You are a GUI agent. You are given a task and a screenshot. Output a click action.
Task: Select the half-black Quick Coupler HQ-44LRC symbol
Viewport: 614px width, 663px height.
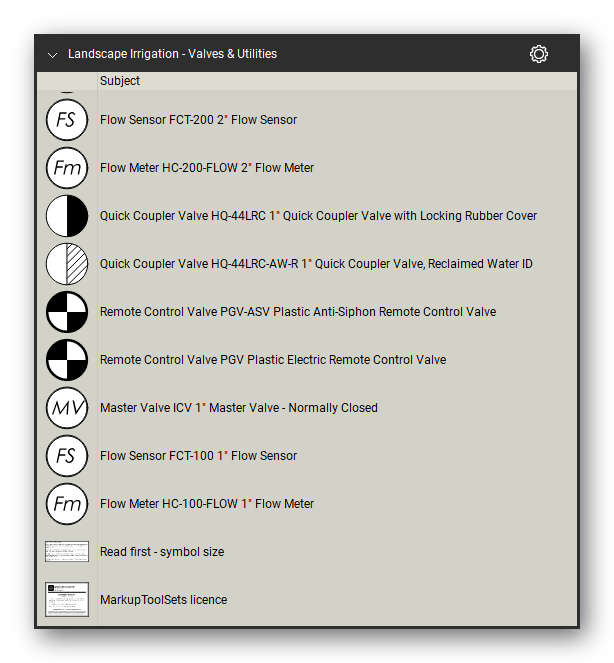pos(67,216)
